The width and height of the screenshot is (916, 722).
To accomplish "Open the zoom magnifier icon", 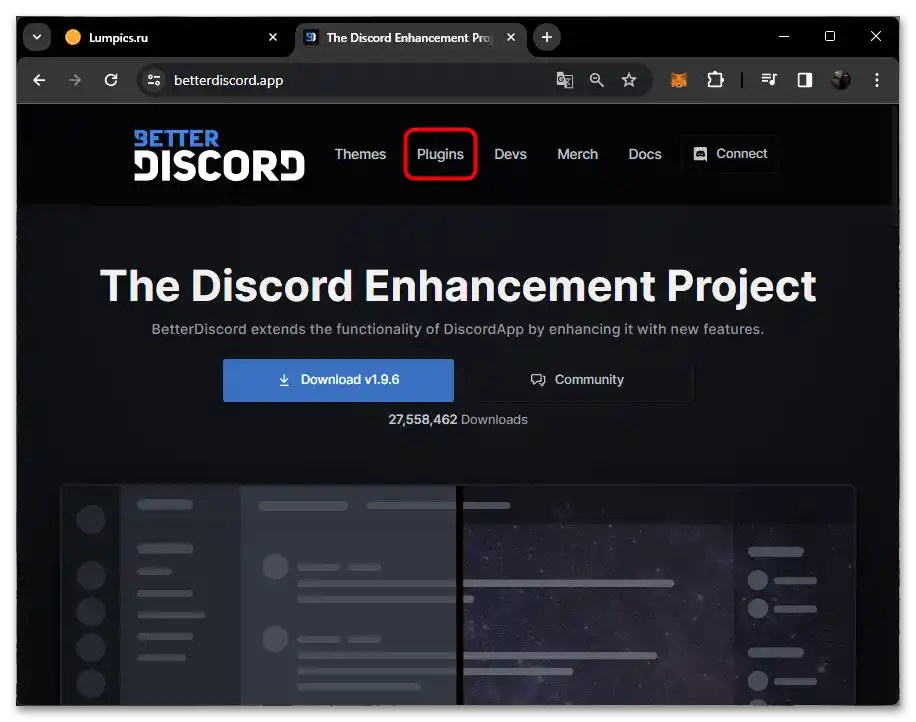I will click(596, 80).
